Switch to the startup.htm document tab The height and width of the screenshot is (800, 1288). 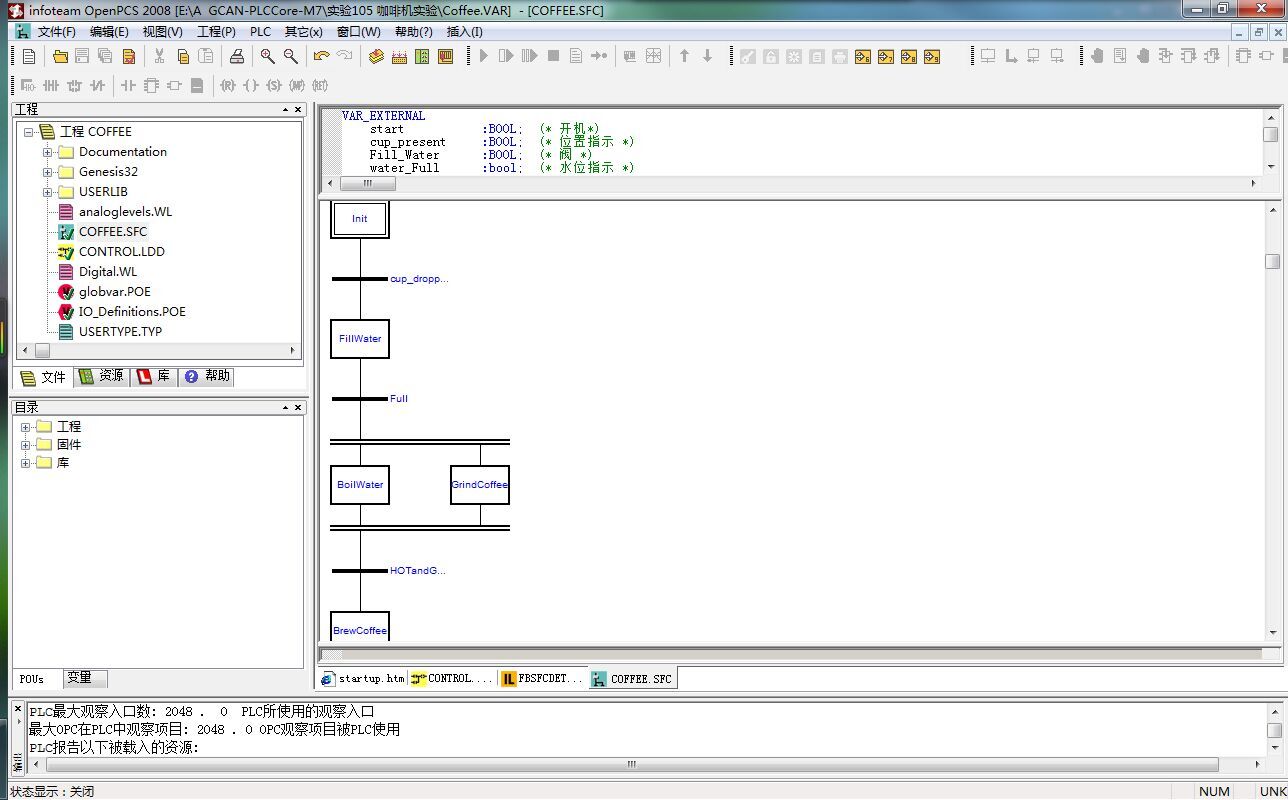pyautogui.click(x=363, y=678)
